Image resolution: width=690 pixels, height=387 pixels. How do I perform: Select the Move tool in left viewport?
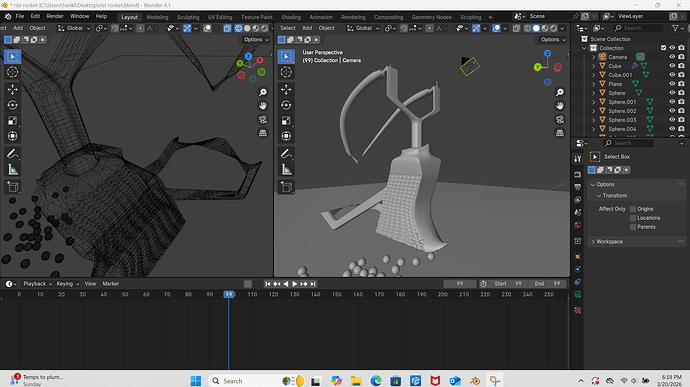click(12, 89)
